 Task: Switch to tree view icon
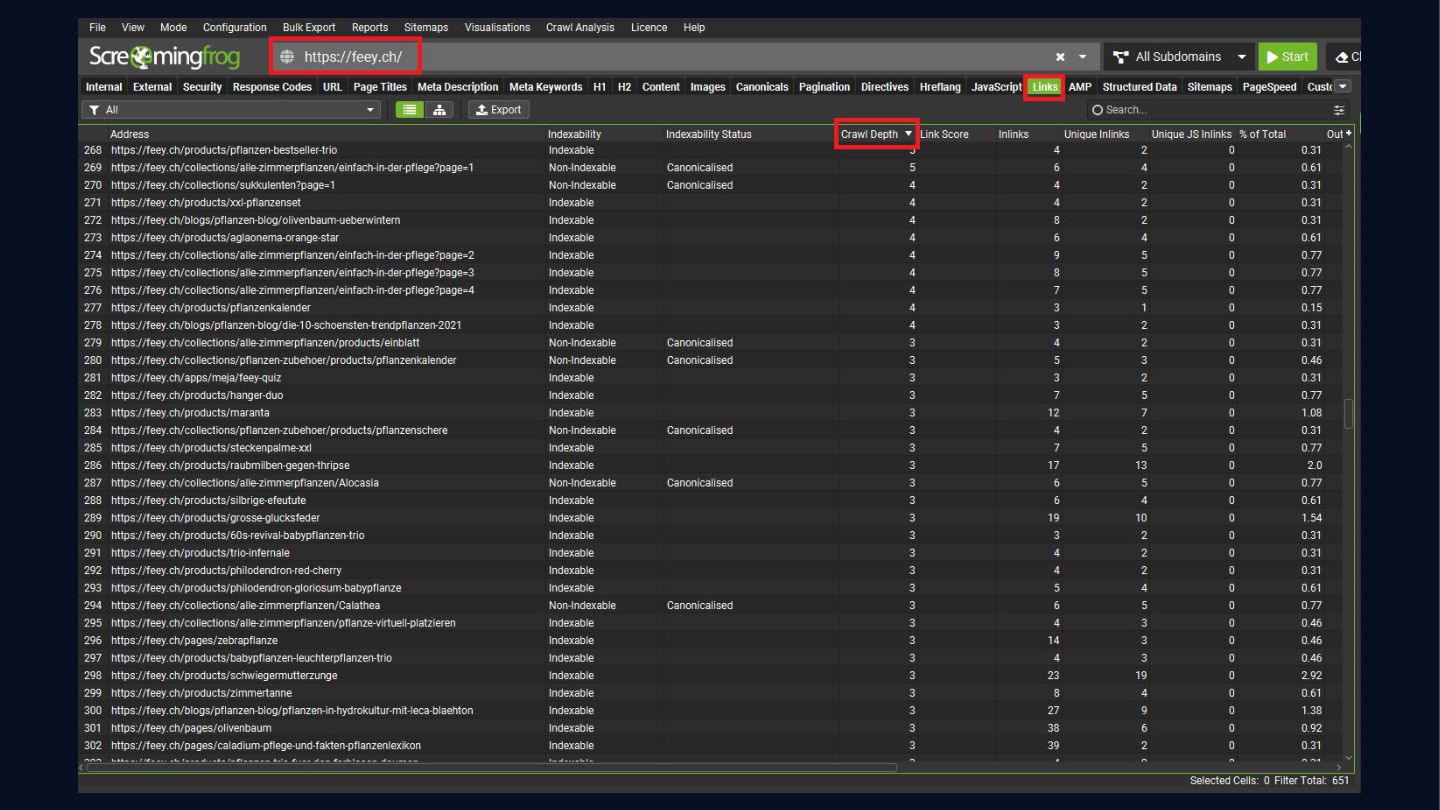tap(439, 110)
